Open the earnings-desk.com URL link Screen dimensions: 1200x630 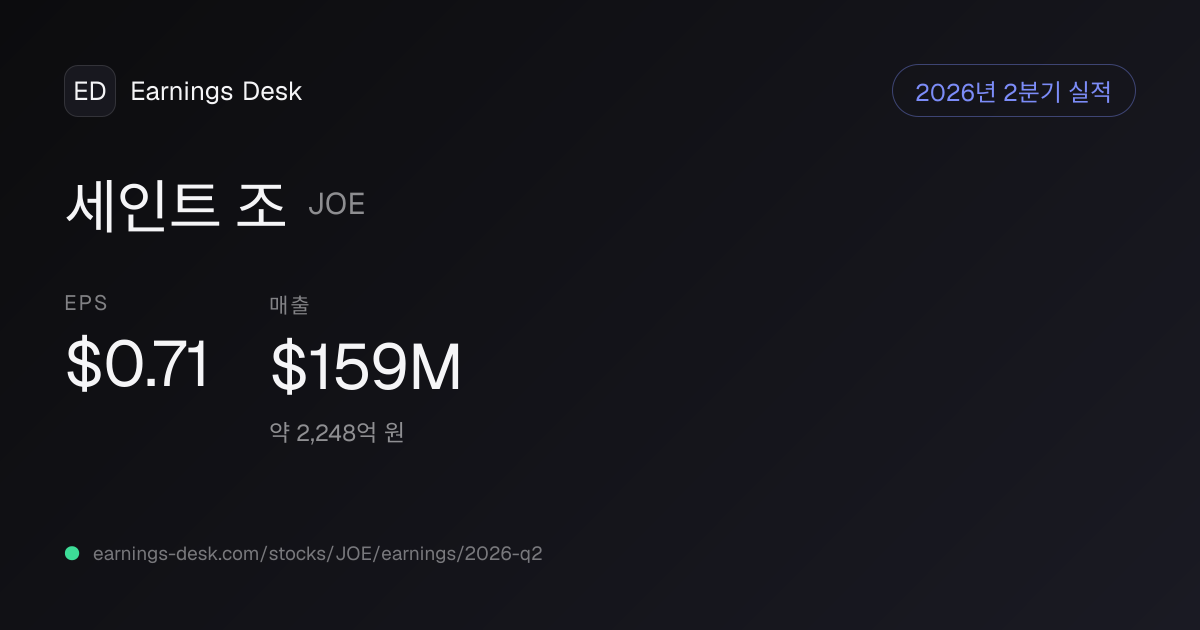318,553
